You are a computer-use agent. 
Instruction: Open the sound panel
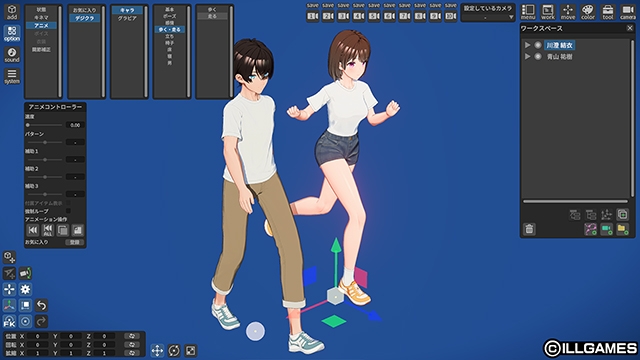coord(12,55)
